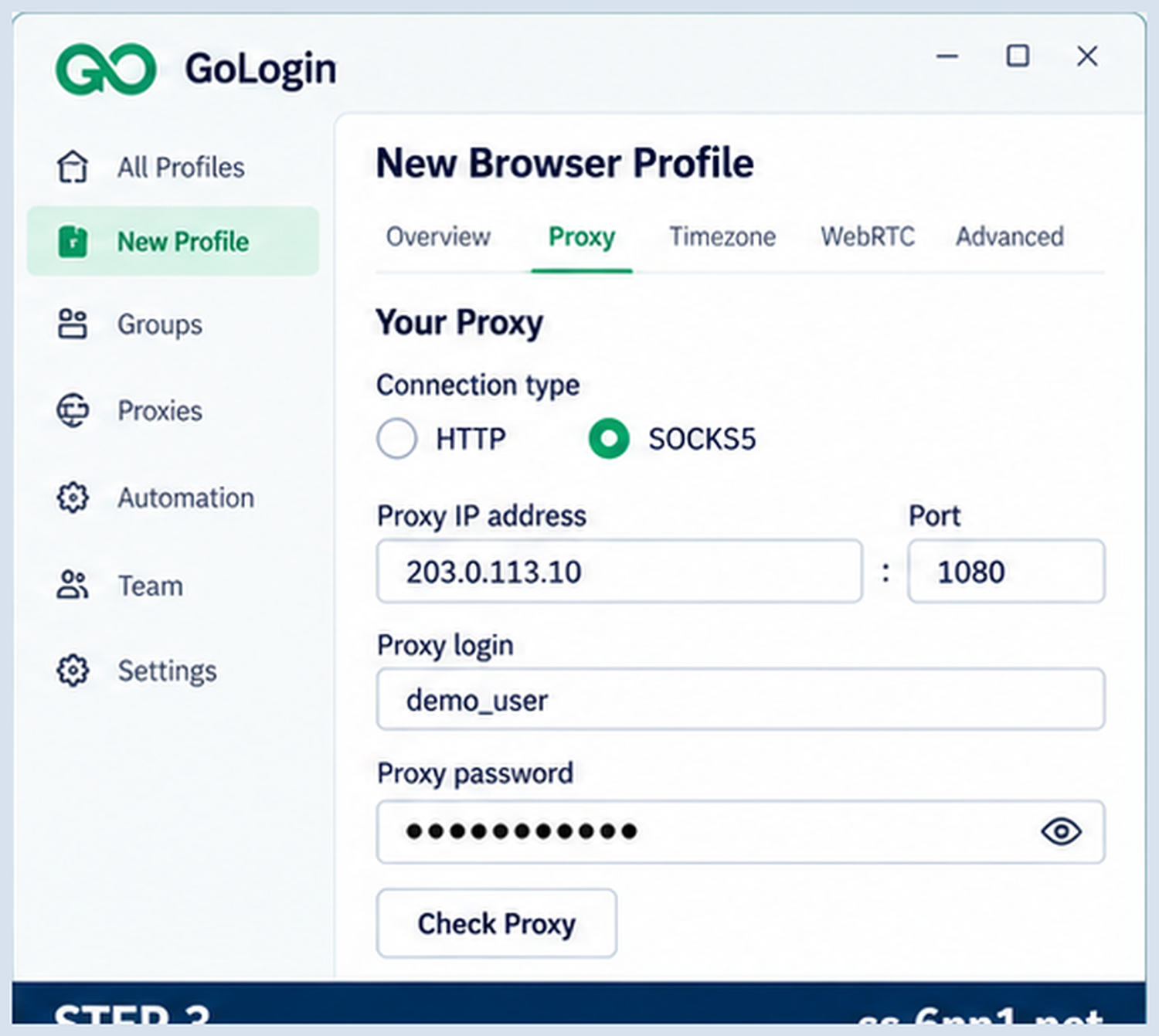Click the GoLogin logo icon

(x=106, y=69)
